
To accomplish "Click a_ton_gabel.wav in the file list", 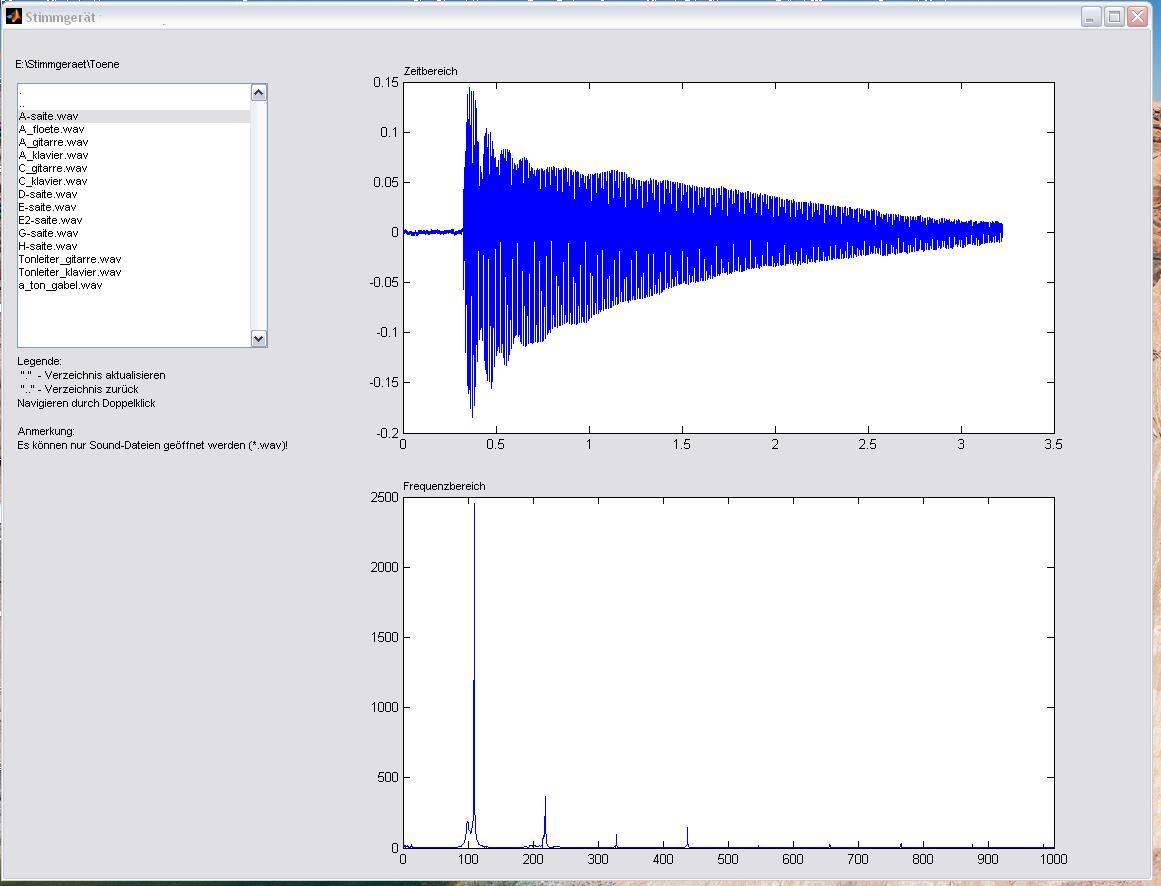I will click(60, 285).
